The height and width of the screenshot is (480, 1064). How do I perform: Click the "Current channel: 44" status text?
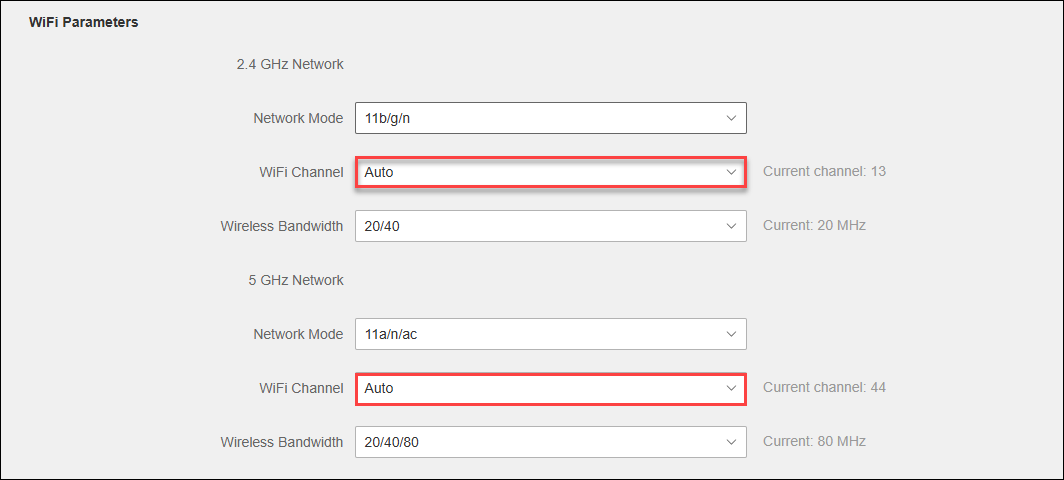[824, 388]
